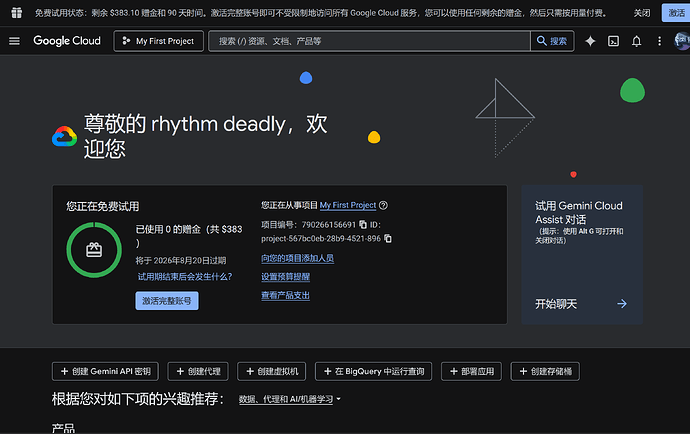
Task: Click the arrow icon next to 开始聊天
Action: tap(622, 304)
